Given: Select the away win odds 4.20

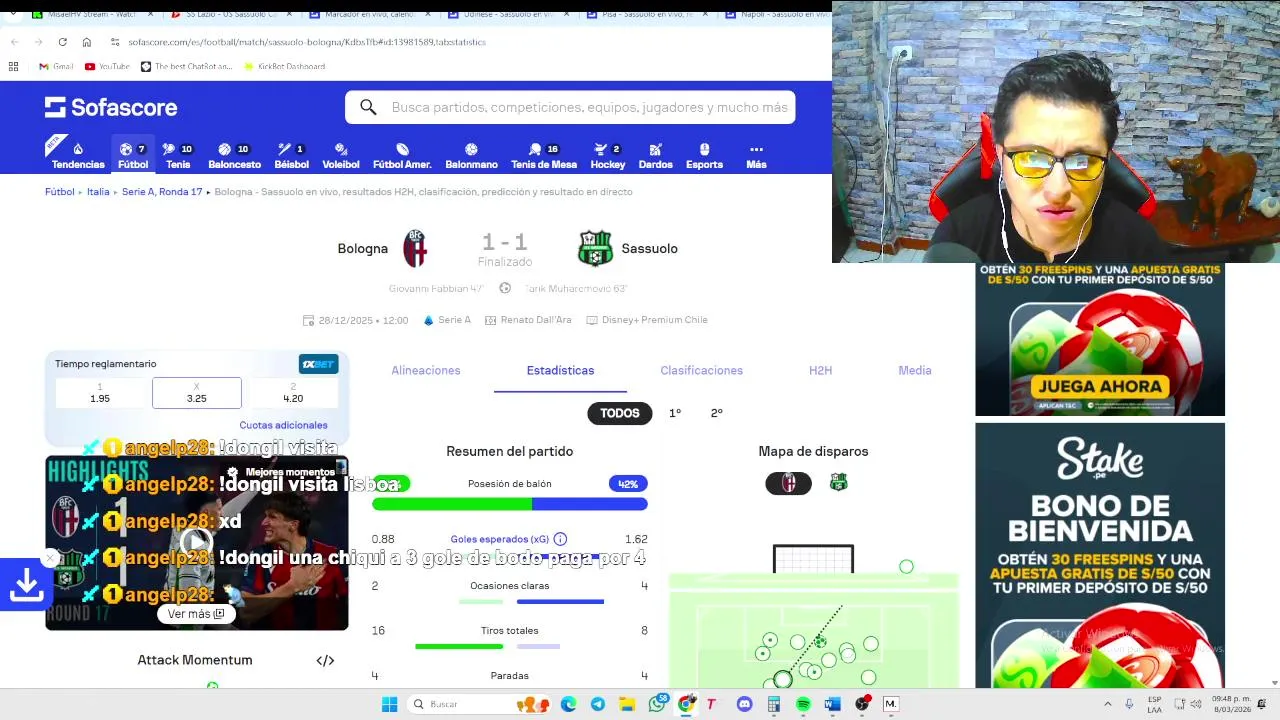Looking at the screenshot, I should pyautogui.click(x=293, y=393).
